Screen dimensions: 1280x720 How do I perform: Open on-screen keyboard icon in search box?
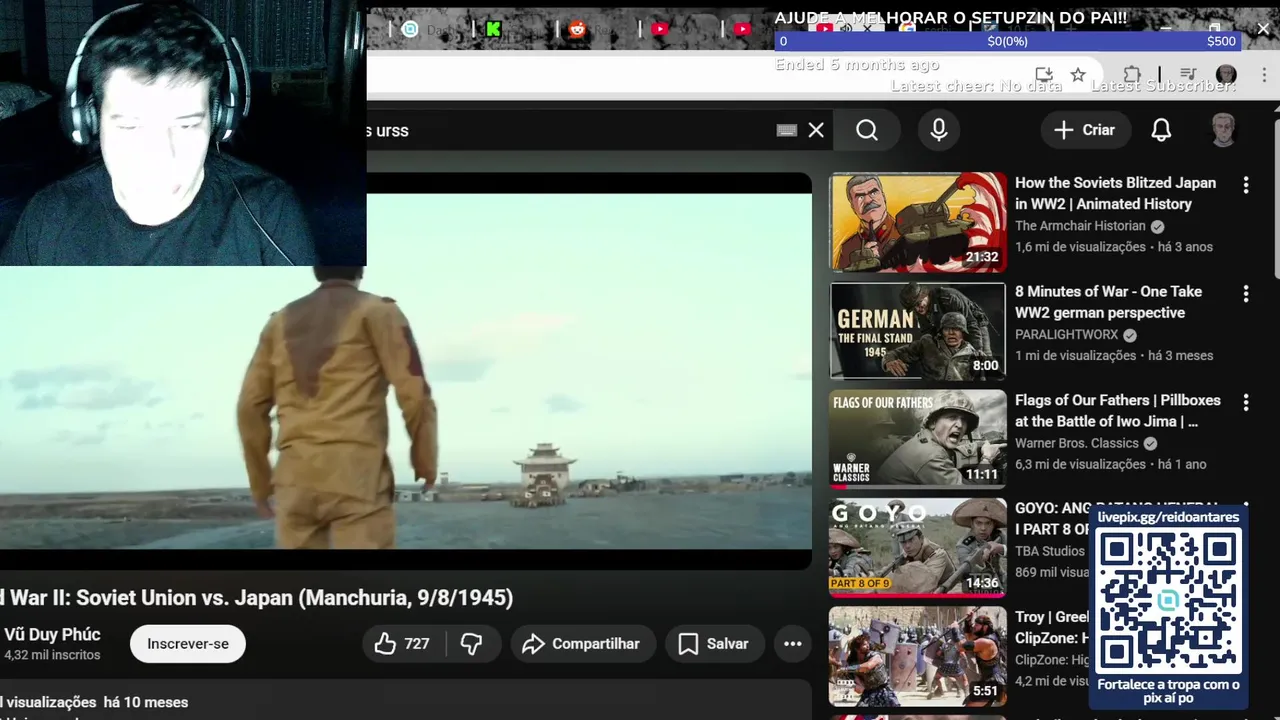click(x=787, y=130)
